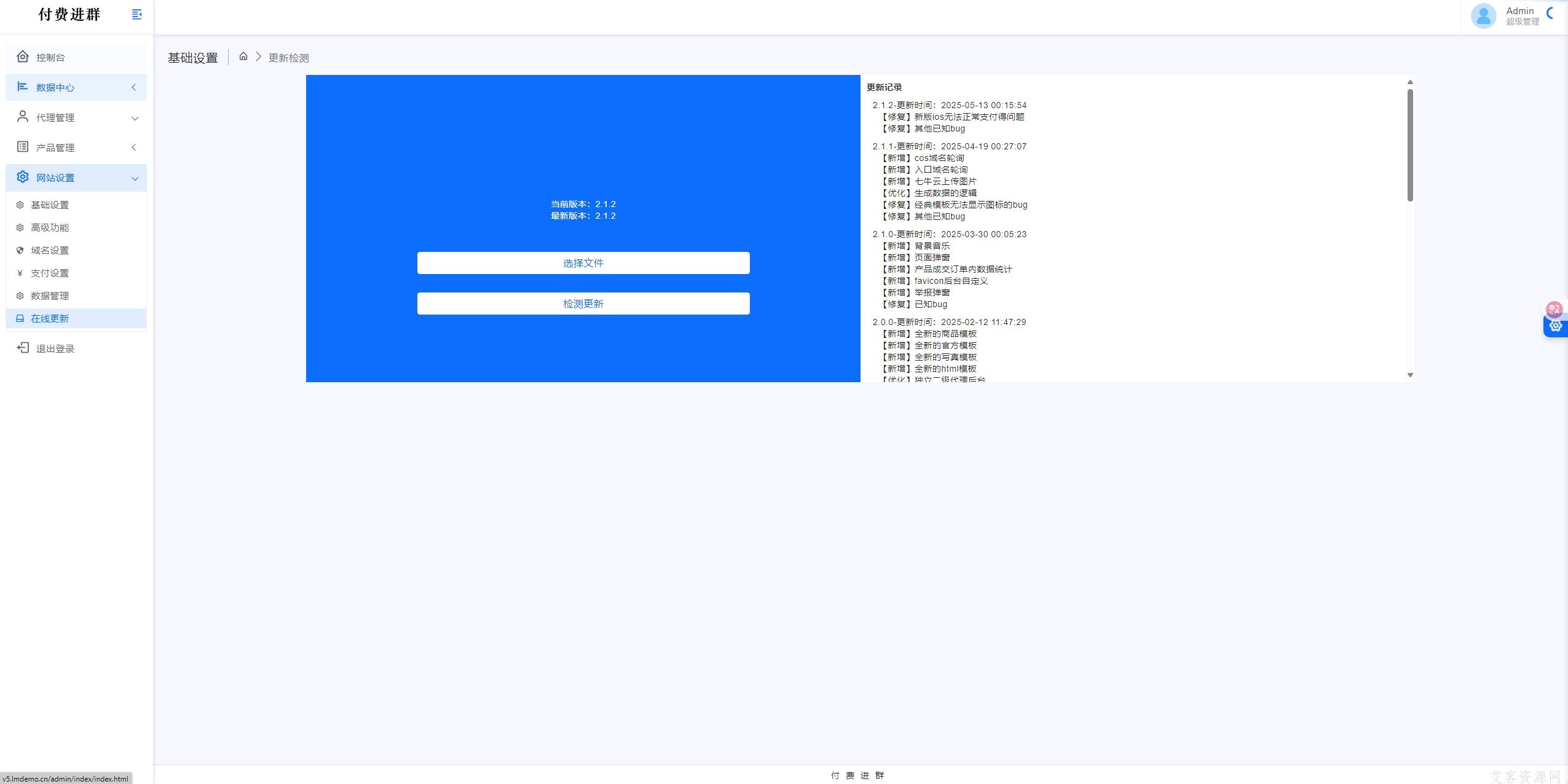Screen dimensions: 1568x784
Task: Open 支付设置 with yen icon
Action: click(50, 273)
